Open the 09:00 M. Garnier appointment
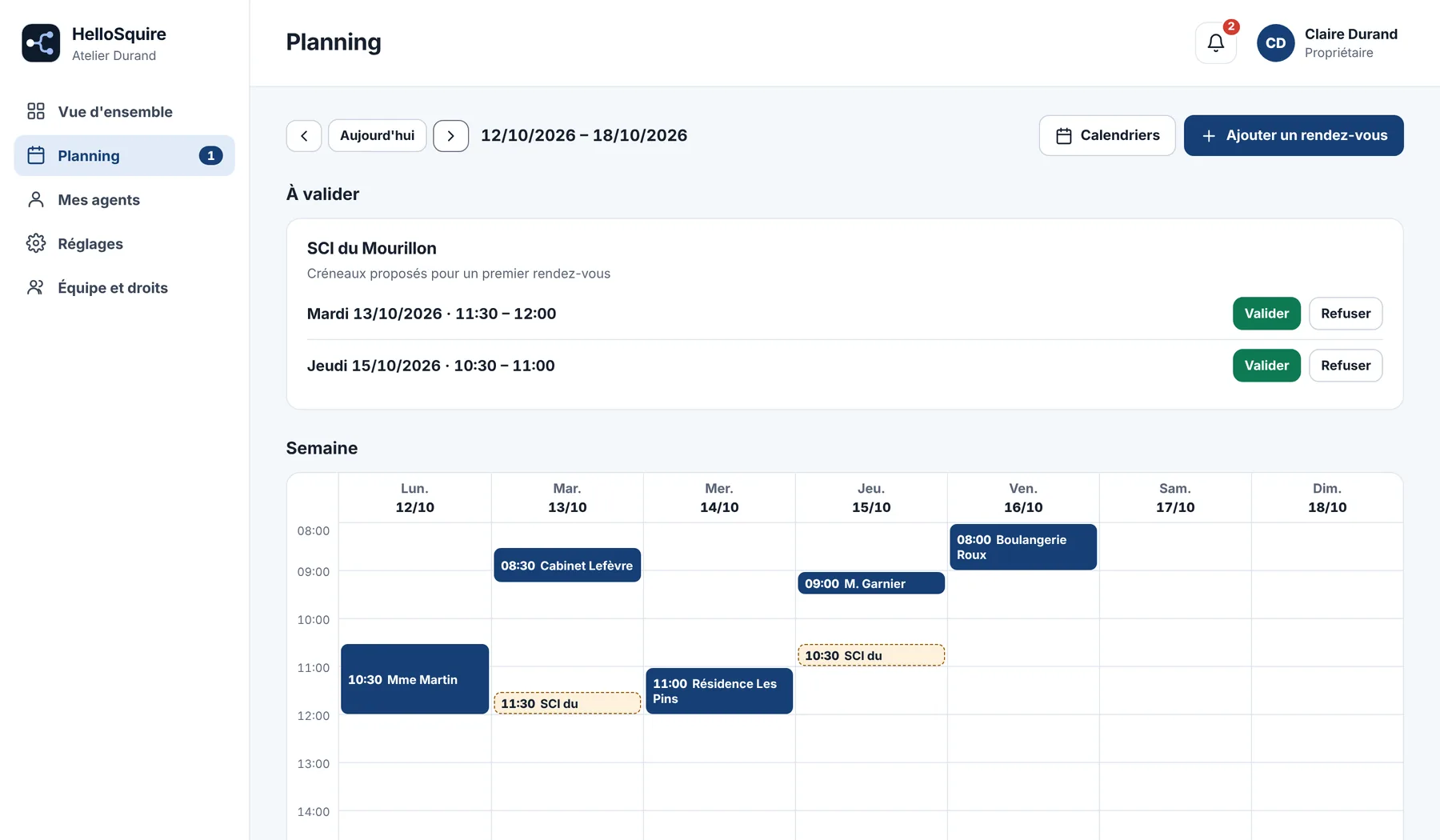The height and width of the screenshot is (840, 1440). click(x=871, y=583)
